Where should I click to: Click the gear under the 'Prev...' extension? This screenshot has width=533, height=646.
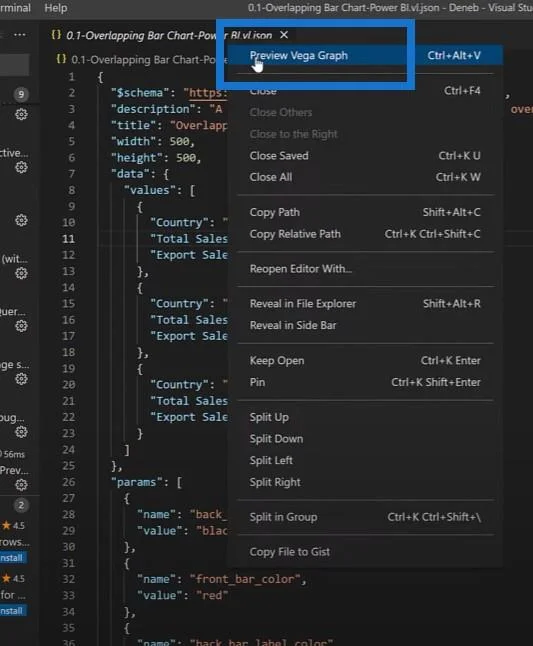point(21,485)
